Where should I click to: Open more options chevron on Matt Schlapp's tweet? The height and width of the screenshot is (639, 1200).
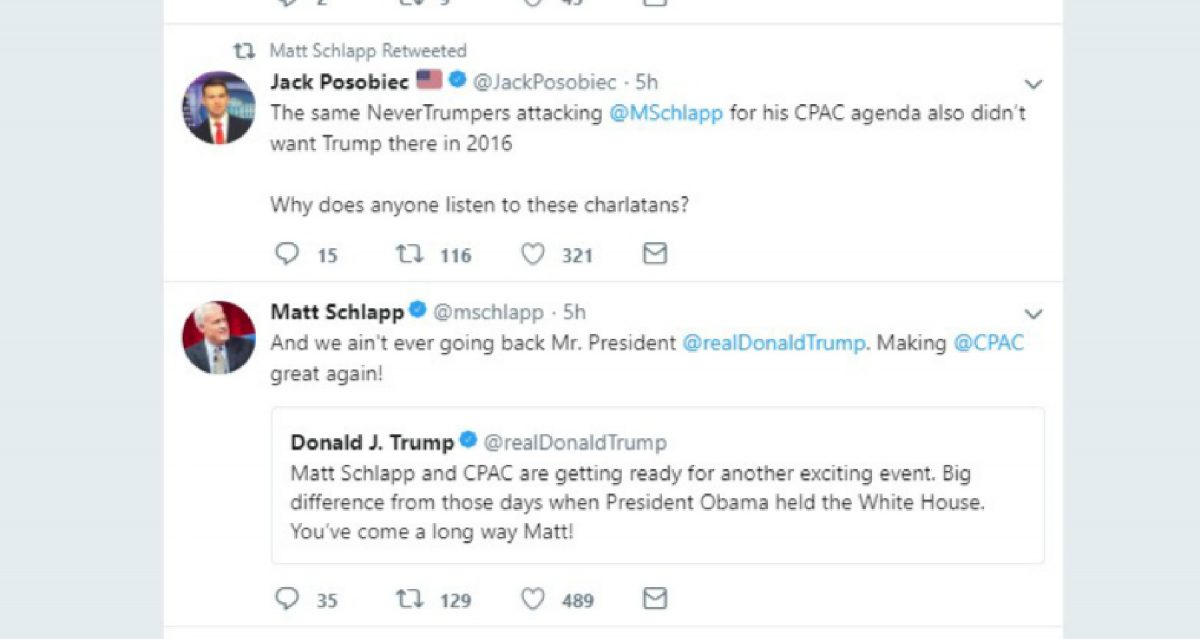click(x=1033, y=314)
